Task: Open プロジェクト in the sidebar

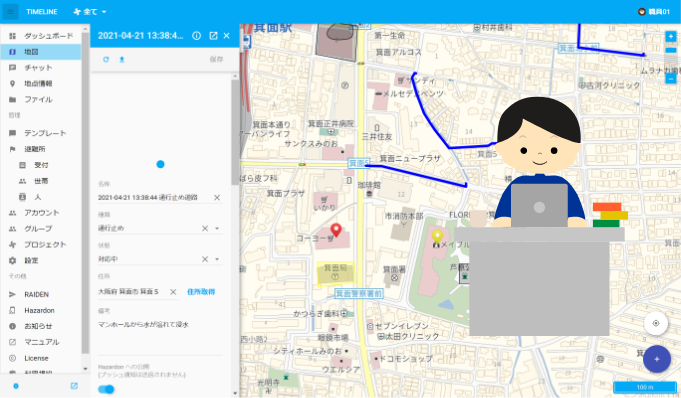Action: click(x=40, y=245)
